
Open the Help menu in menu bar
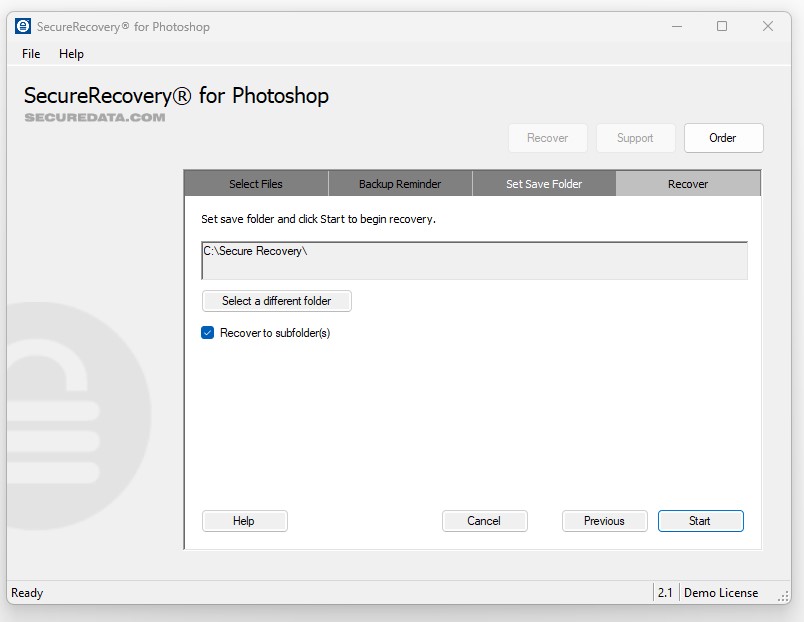(x=71, y=54)
